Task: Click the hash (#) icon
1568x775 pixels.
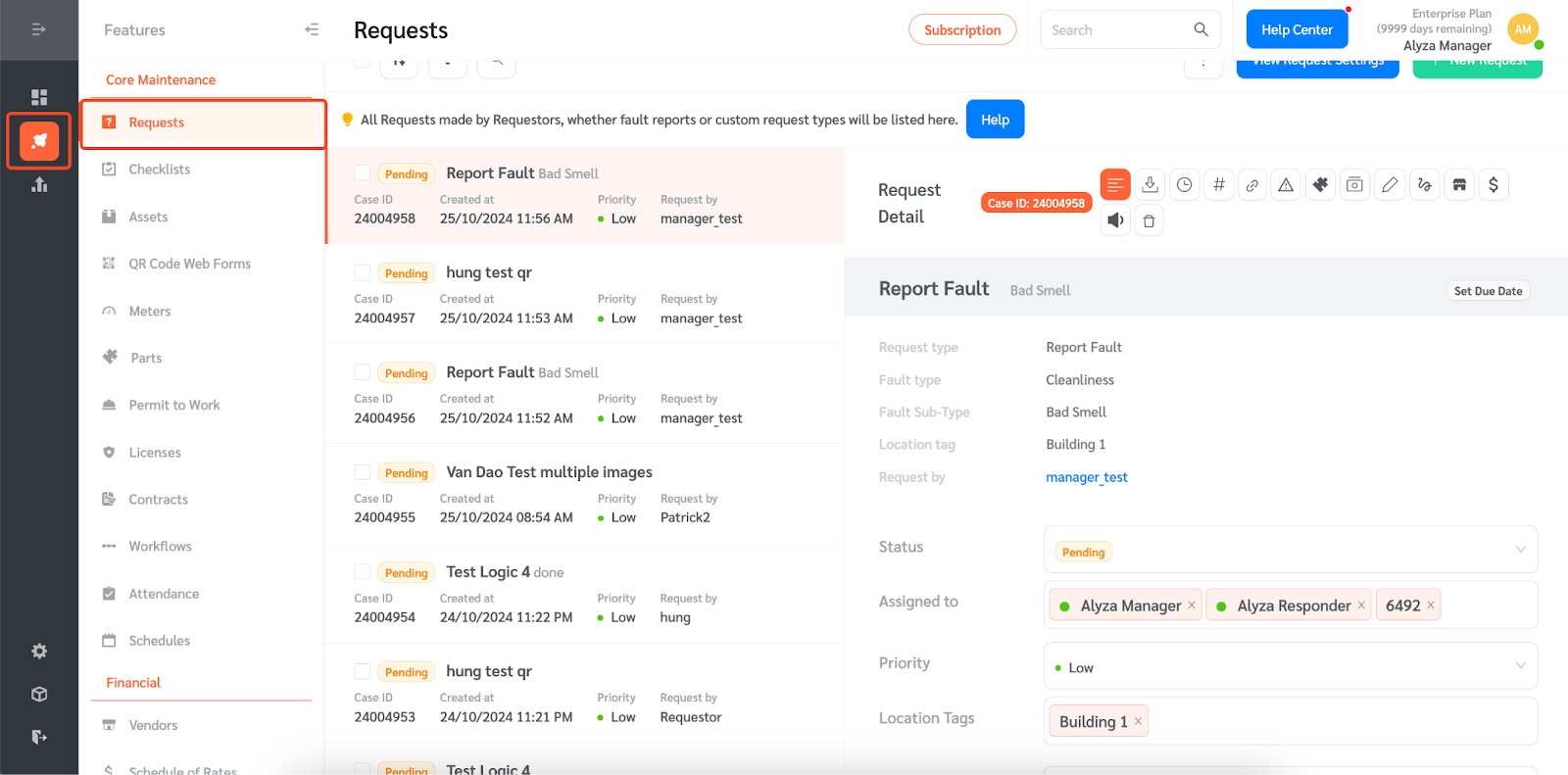Action: pyautogui.click(x=1218, y=184)
